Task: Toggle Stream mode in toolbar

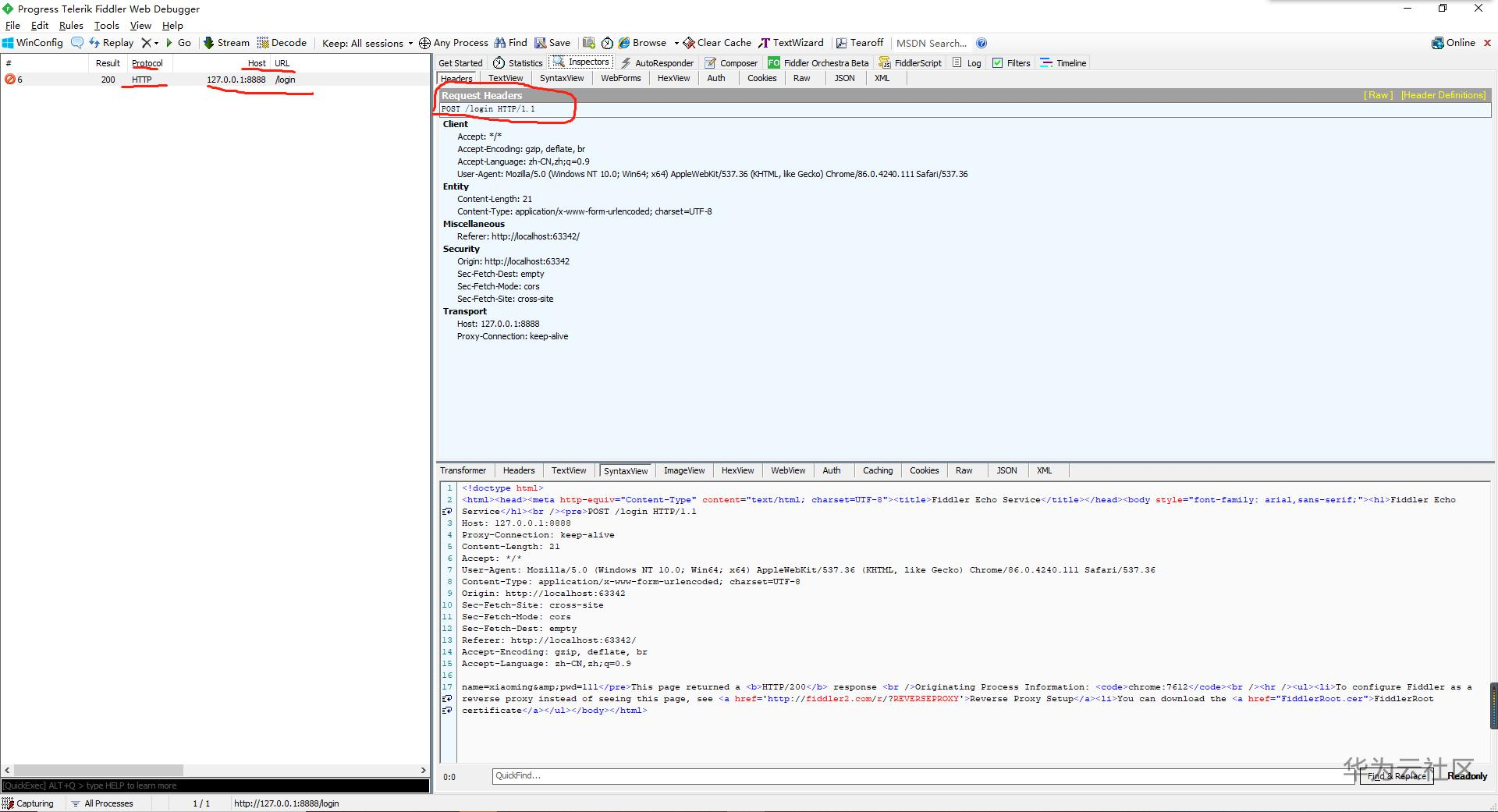Action: (x=226, y=43)
